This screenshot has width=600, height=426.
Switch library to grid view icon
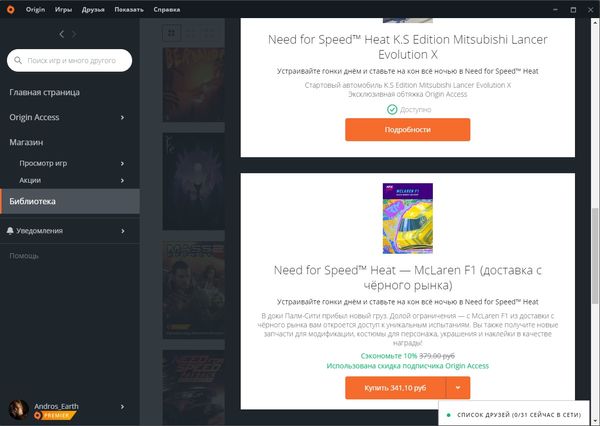(171, 33)
